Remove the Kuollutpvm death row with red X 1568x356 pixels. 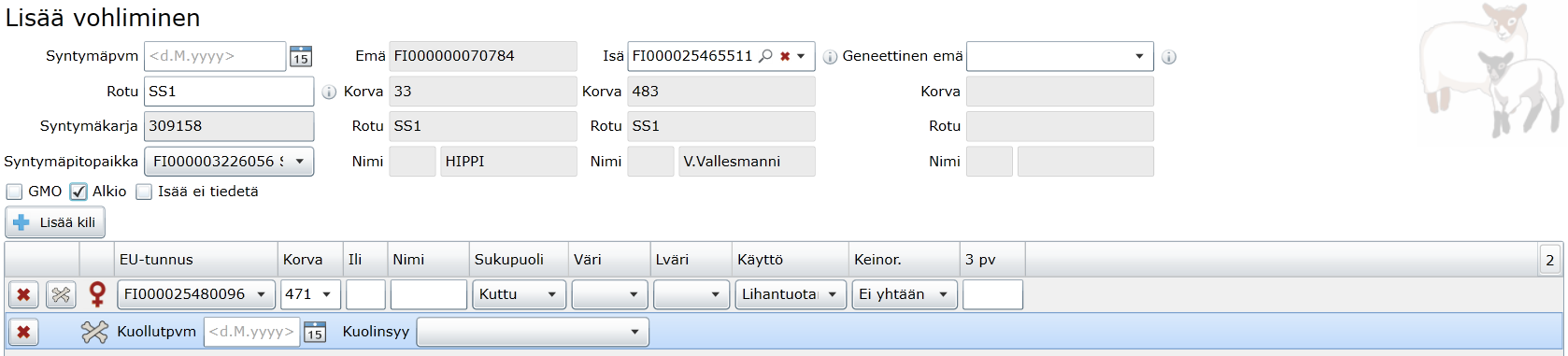click(23, 332)
